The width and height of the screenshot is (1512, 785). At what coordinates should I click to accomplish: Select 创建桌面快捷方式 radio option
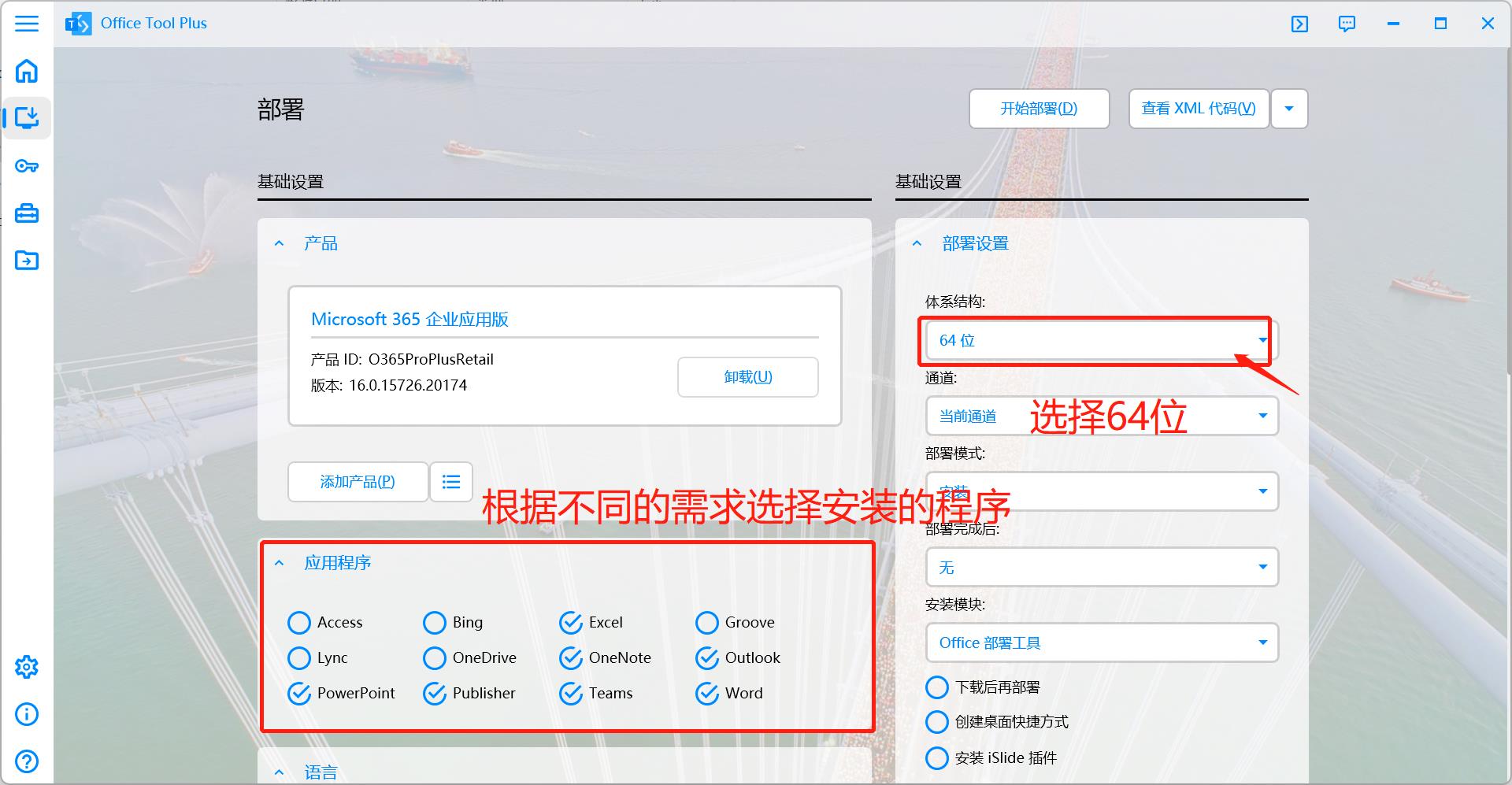pos(937,721)
